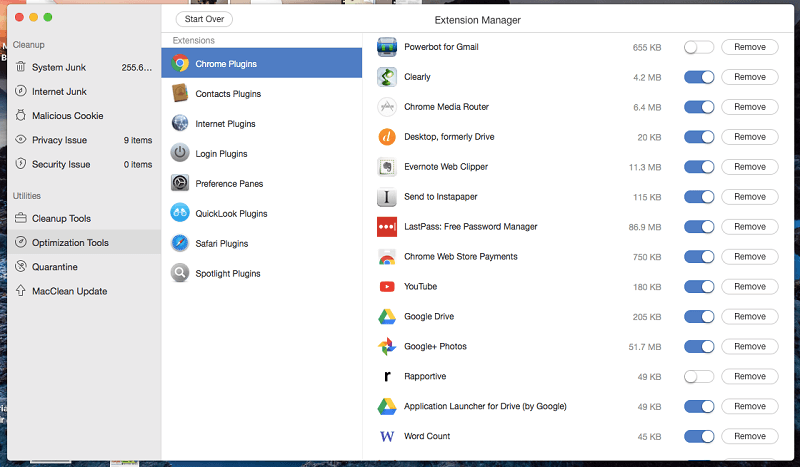Toggle off Evernote Web Clipper
Viewport: 800px width, 467px height.
click(x=698, y=167)
